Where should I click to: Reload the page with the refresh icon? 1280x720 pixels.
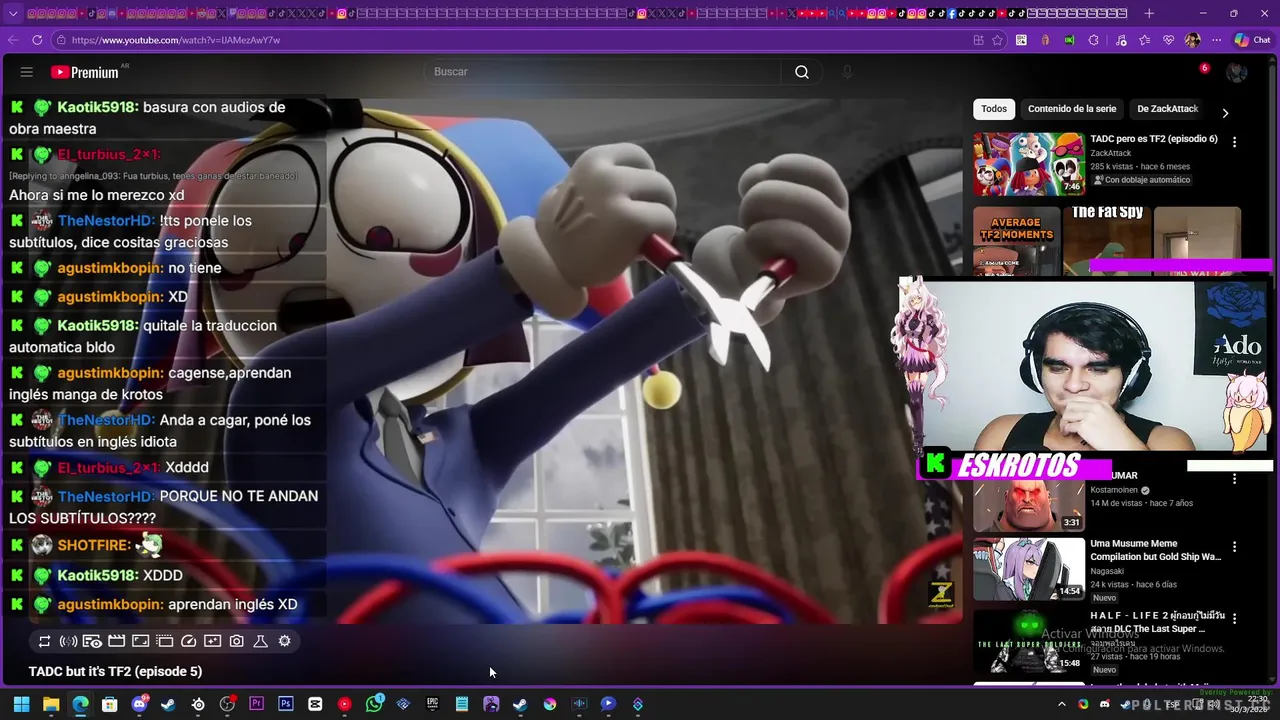point(37,40)
